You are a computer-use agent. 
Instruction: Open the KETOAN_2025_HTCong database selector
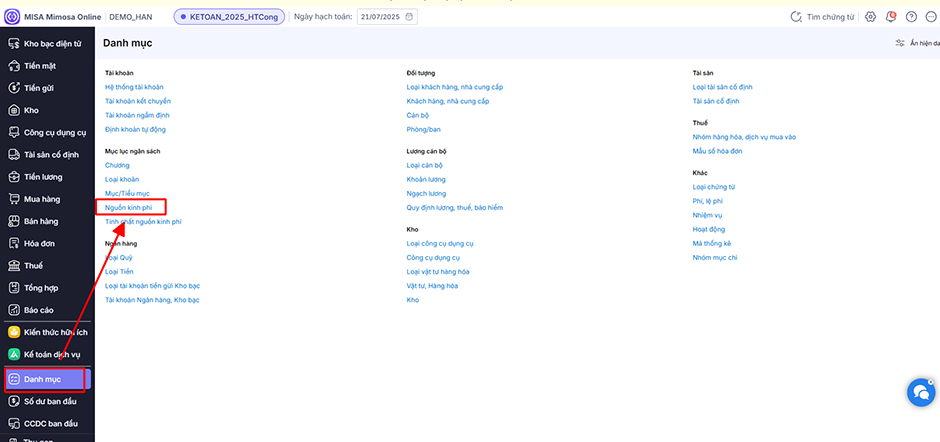point(229,17)
